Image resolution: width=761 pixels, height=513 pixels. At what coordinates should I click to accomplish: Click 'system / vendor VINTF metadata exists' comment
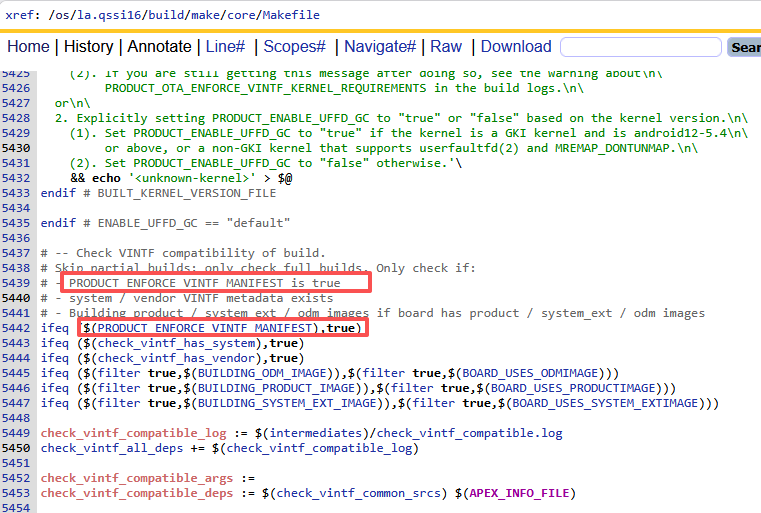(201, 298)
